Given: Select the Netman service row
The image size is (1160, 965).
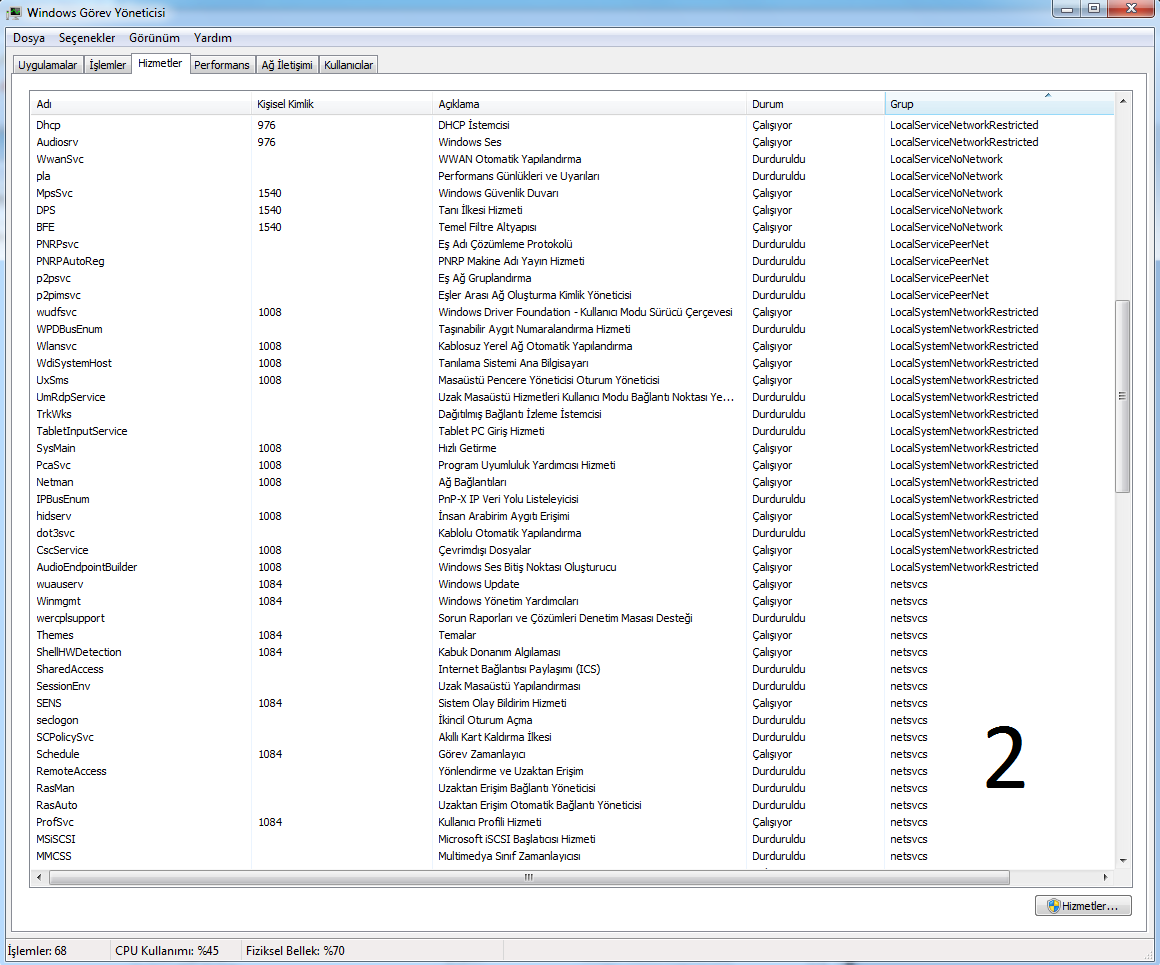Looking at the screenshot, I should [x=572, y=482].
